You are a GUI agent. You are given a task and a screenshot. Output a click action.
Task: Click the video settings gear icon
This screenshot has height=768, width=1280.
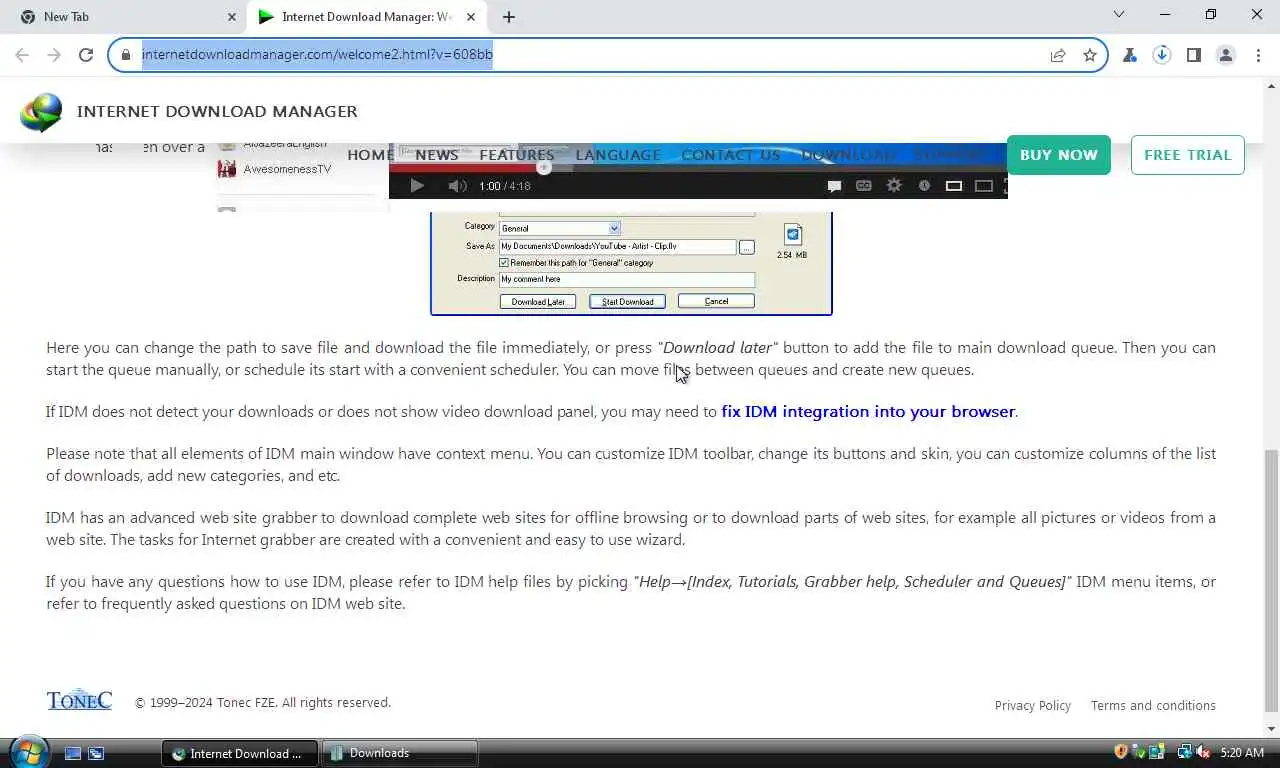point(894,186)
